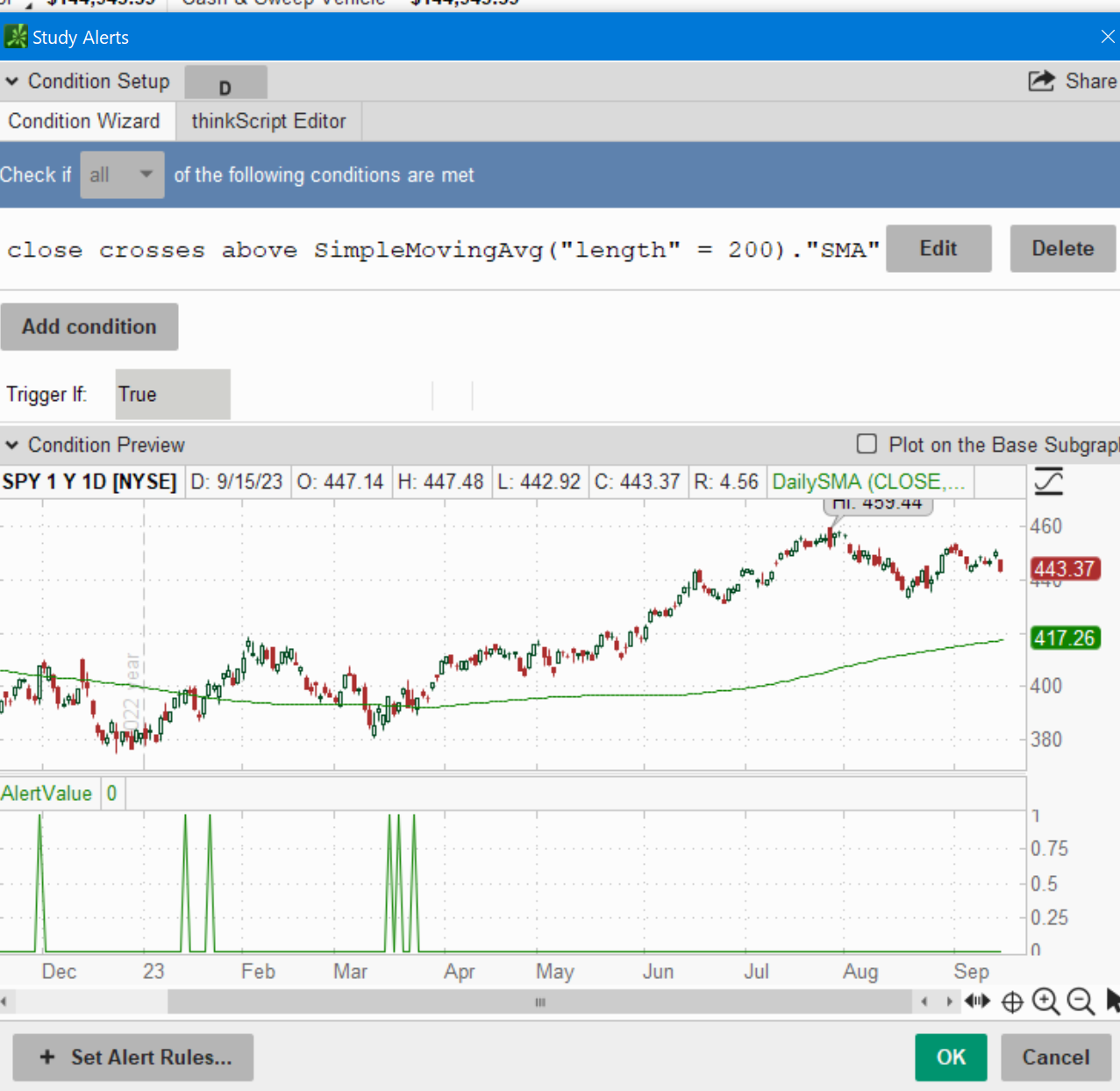This screenshot has height=1091, width=1120.
Task: Click the red 443.37 price bubble
Action: [1065, 569]
